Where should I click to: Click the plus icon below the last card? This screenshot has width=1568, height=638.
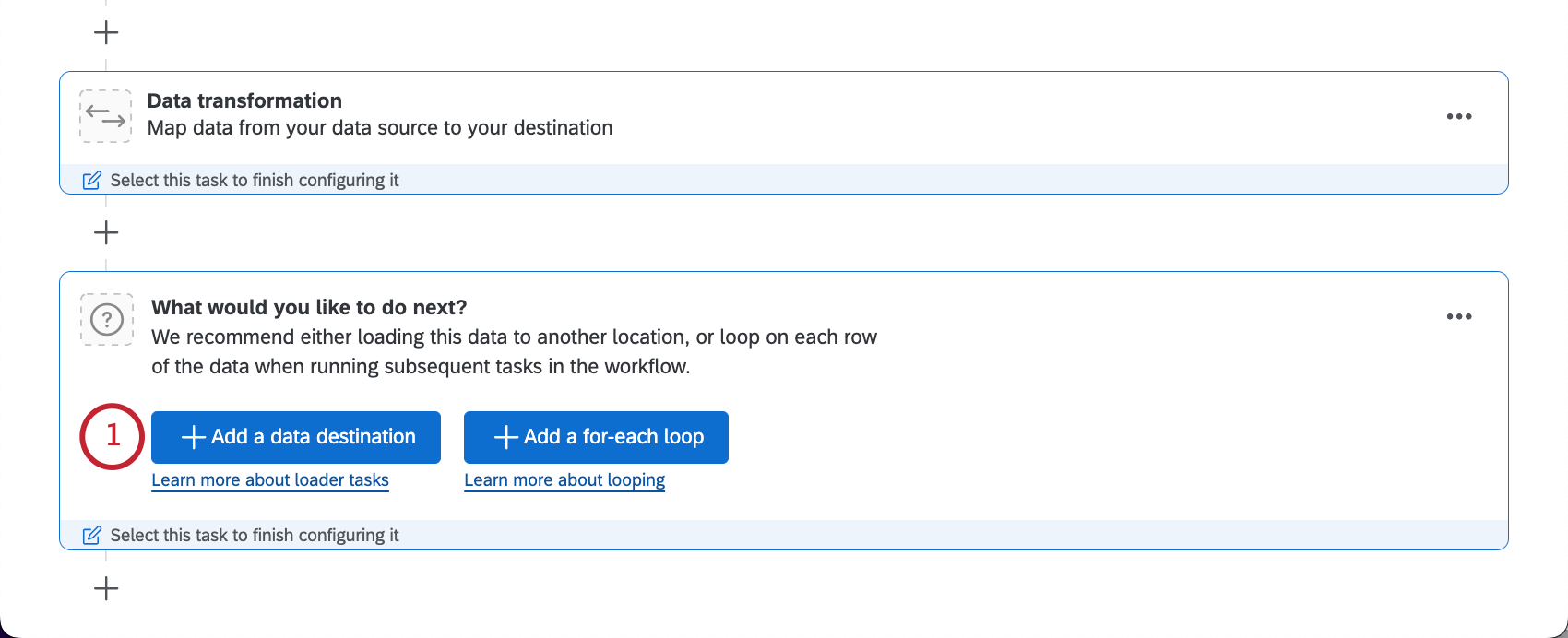[x=106, y=588]
